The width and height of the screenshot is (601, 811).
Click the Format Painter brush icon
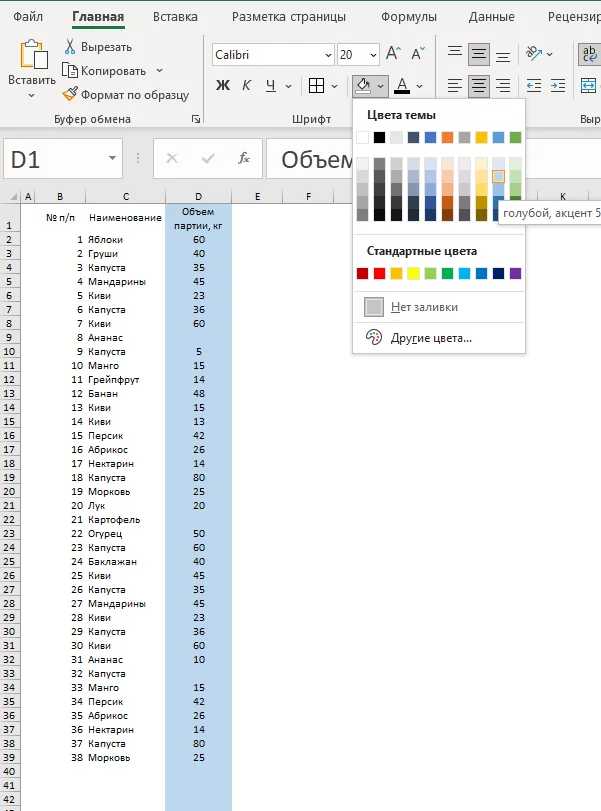tap(69, 94)
